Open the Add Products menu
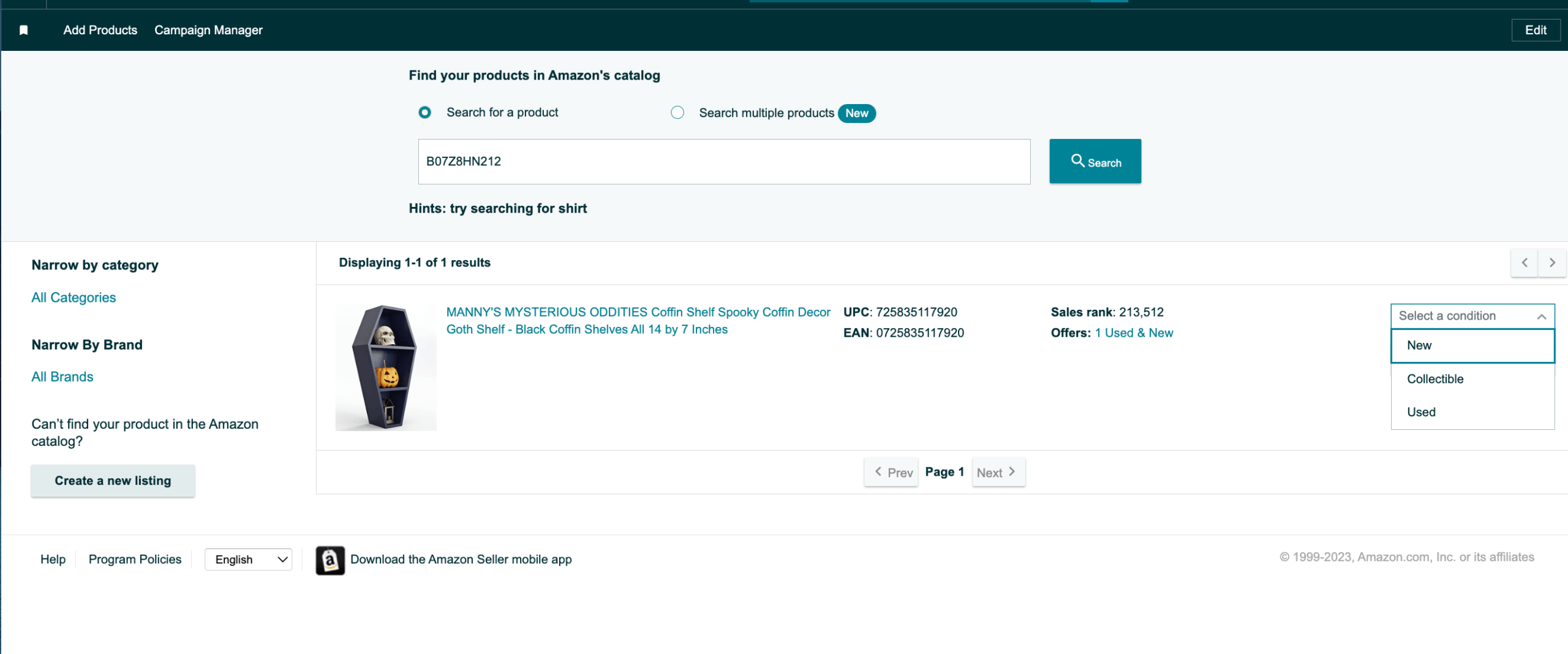The image size is (1568, 654). 100,29
